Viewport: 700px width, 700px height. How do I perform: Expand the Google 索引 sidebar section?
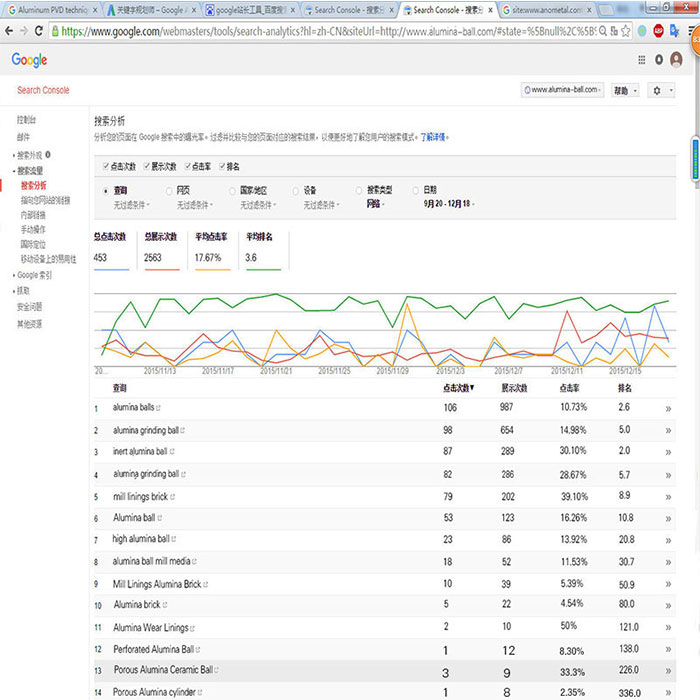click(x=34, y=275)
